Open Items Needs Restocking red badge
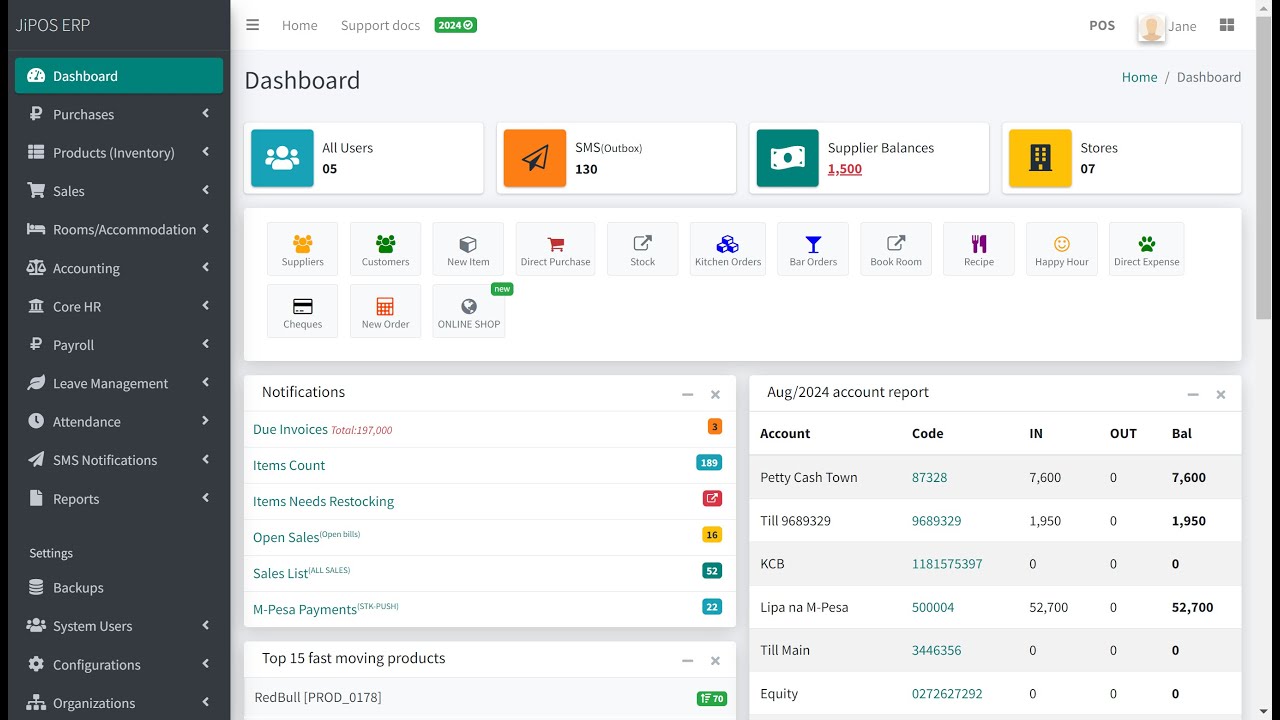 712,498
